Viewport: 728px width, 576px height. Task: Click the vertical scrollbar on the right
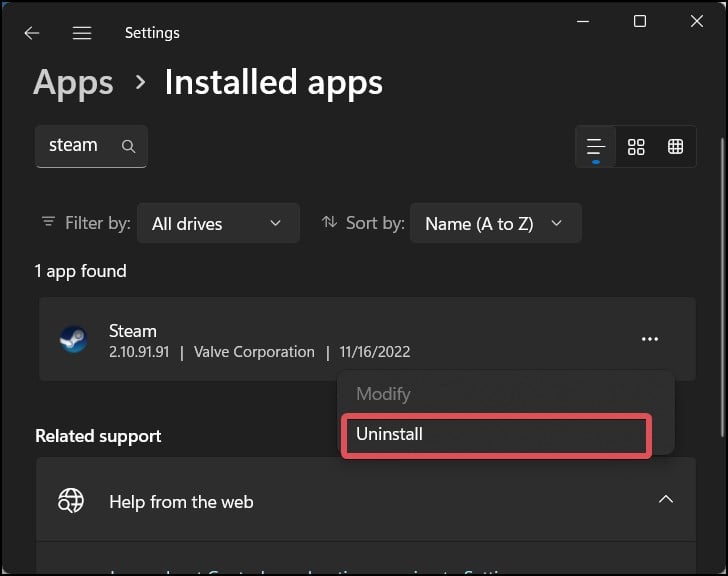pos(722,288)
